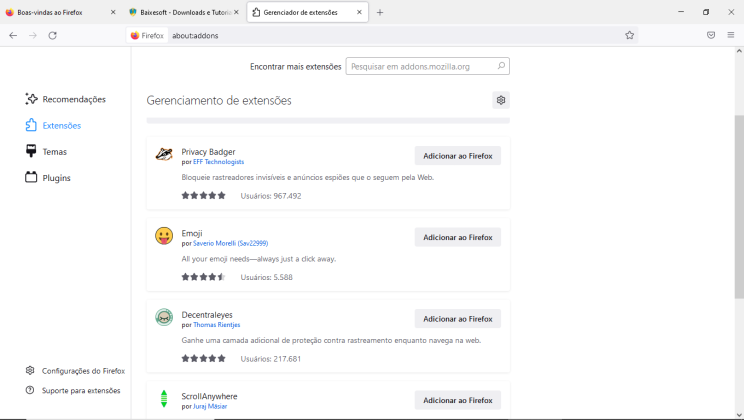Close the Gerenciador de extensões tab
Screen dimensions: 744x420
(359, 12)
